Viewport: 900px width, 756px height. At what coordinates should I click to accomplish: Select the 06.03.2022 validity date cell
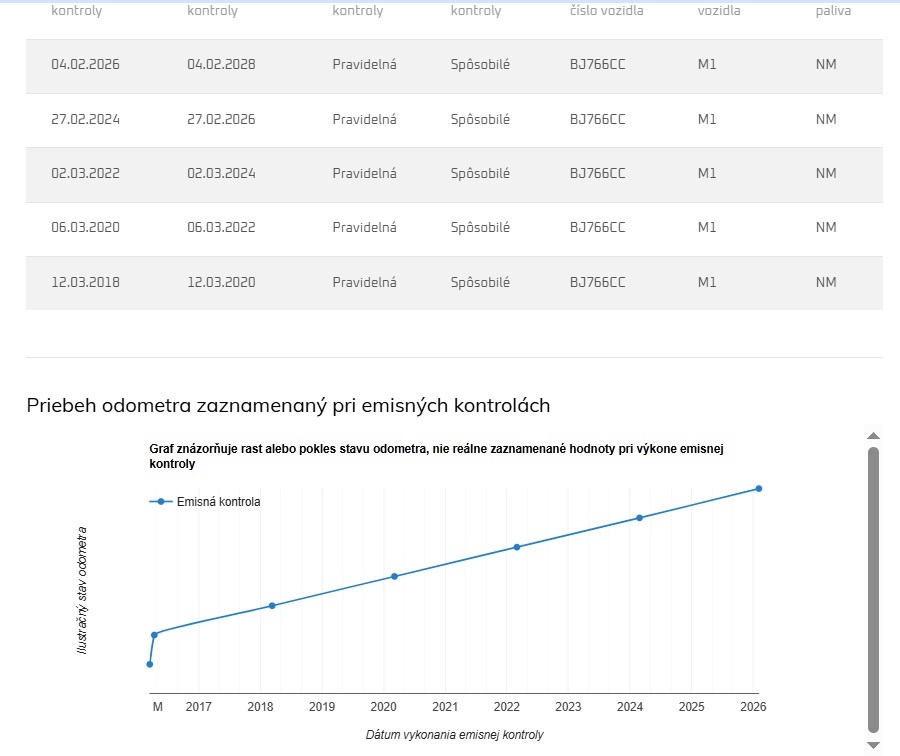tap(221, 227)
